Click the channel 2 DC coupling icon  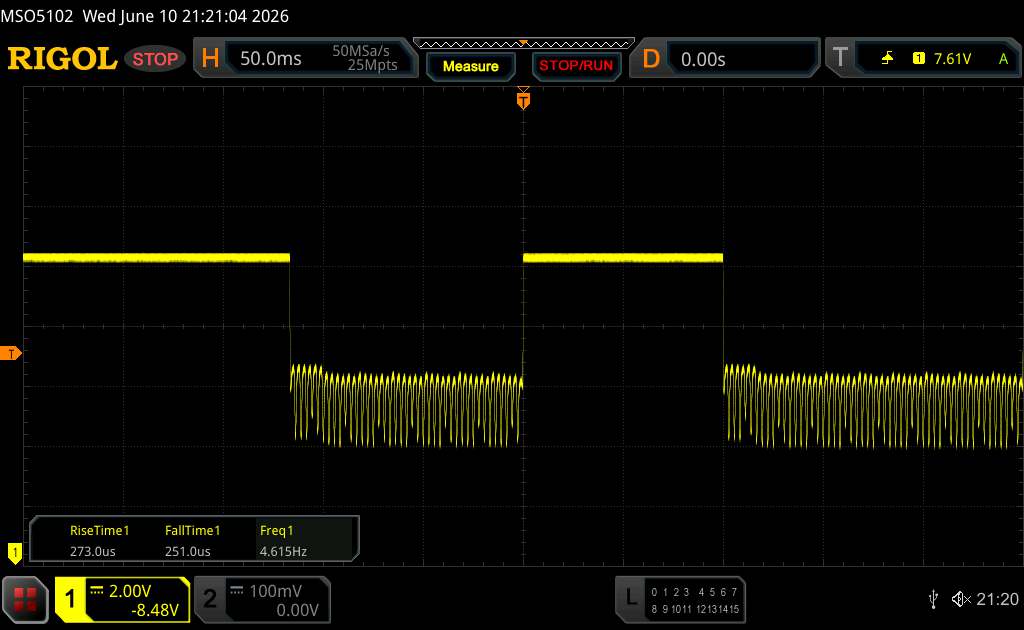(x=237, y=591)
